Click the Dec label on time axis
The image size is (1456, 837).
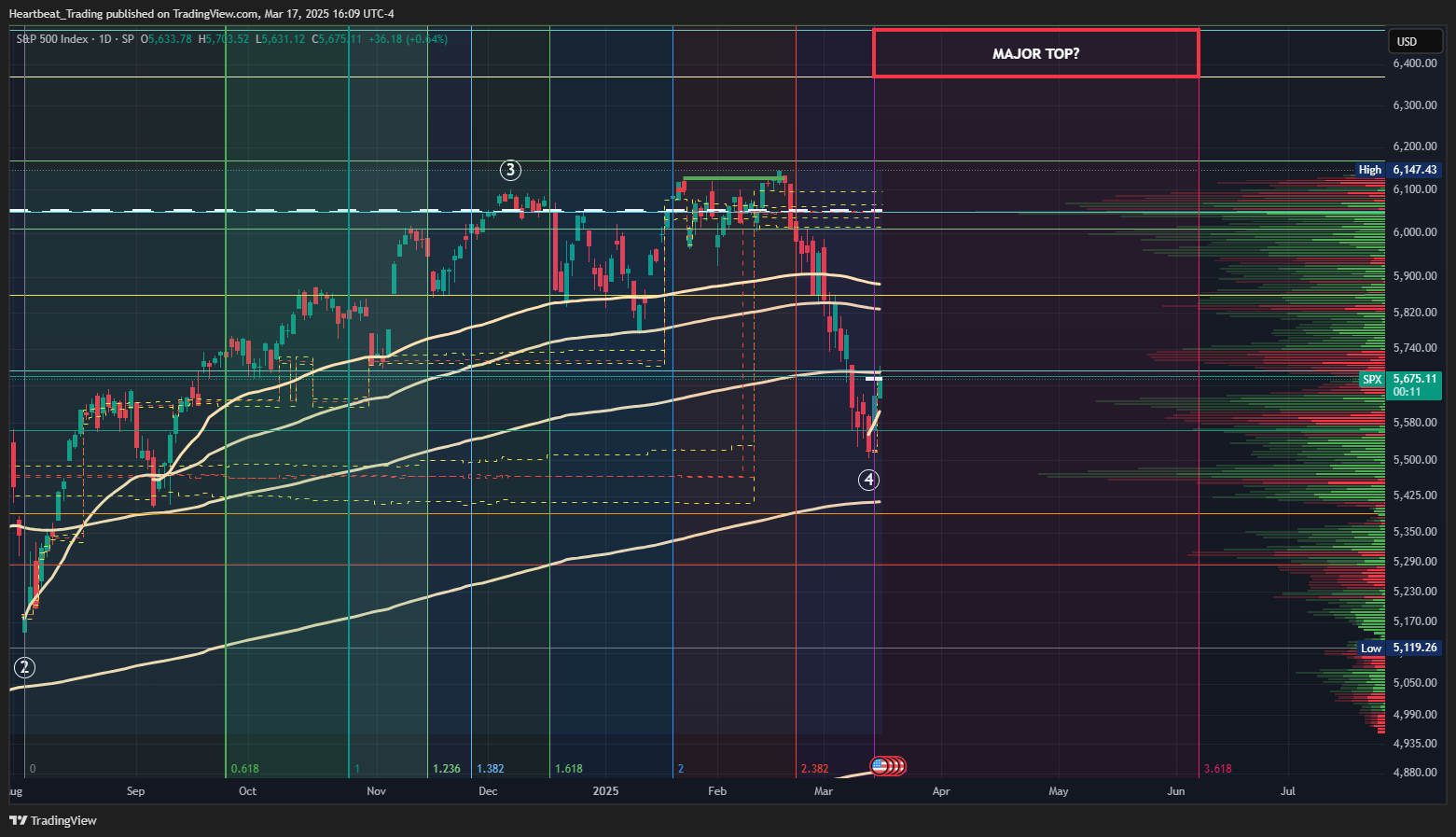pos(488,791)
